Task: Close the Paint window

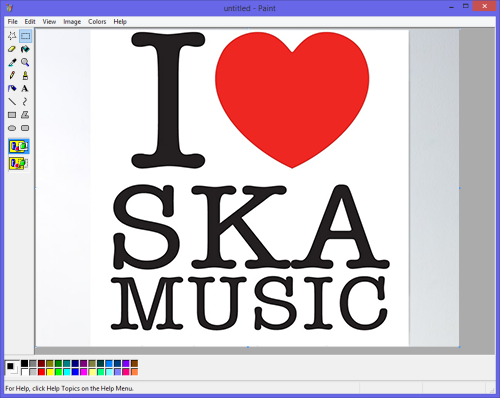Action: (x=484, y=6)
